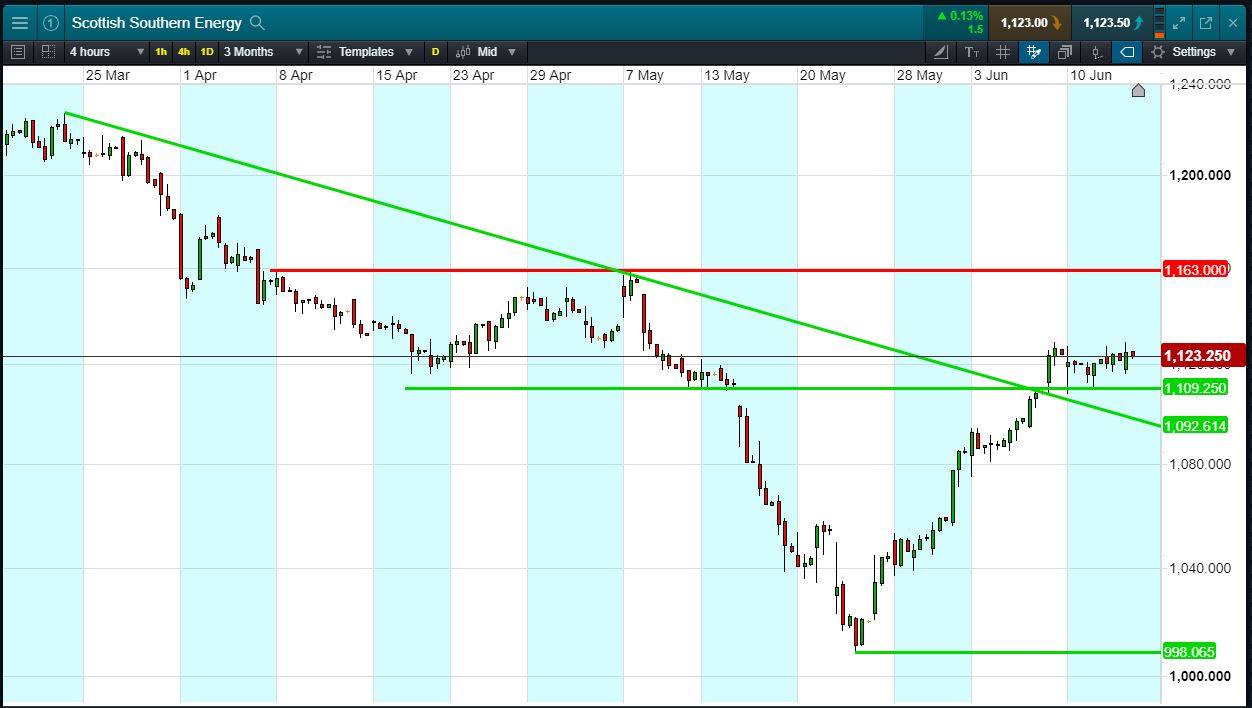Open the stacked windows compare icon

1065,52
